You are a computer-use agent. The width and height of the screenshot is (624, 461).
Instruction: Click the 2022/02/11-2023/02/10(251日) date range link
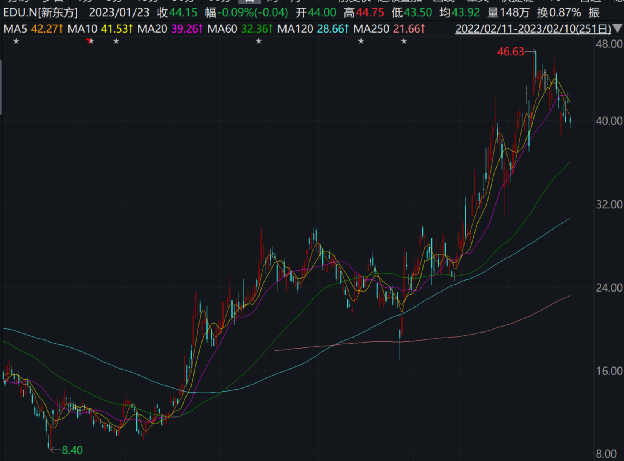(x=533, y=29)
